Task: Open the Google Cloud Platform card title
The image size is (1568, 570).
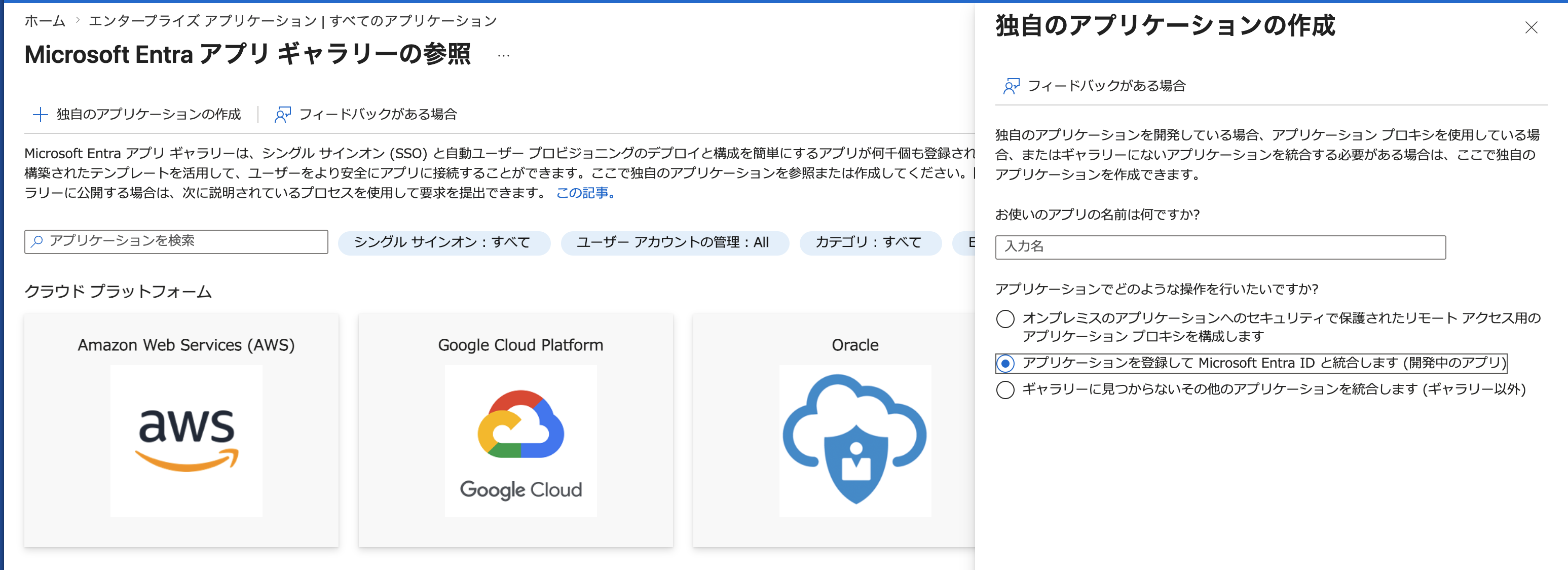Action: [x=520, y=345]
